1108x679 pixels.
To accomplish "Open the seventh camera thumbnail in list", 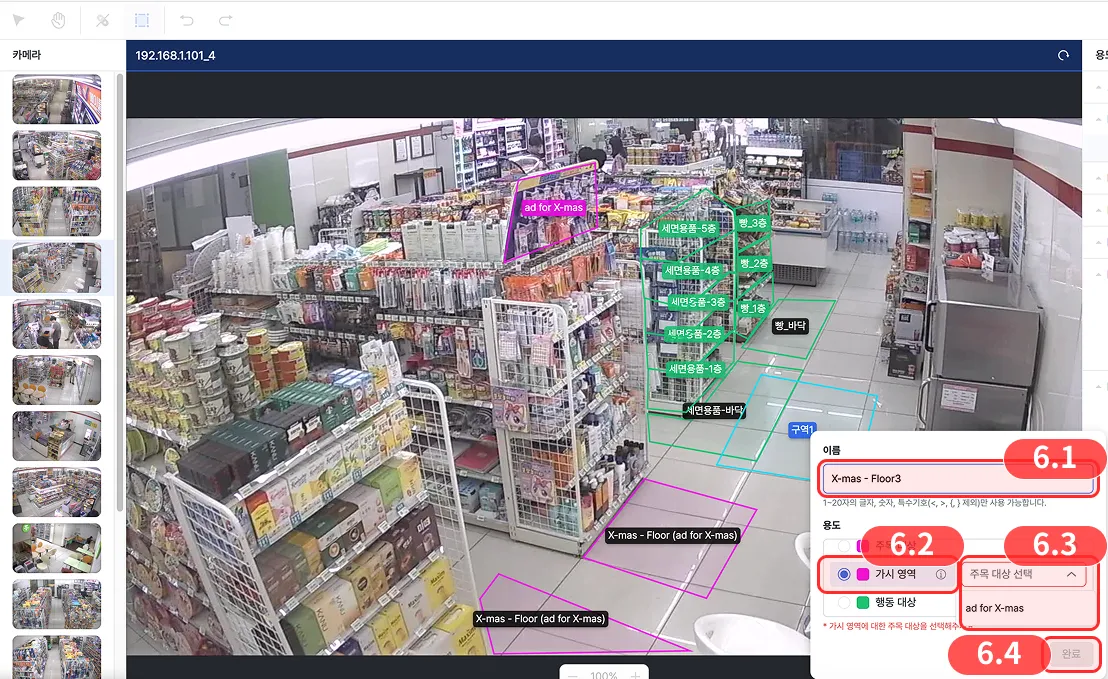I will [57, 436].
